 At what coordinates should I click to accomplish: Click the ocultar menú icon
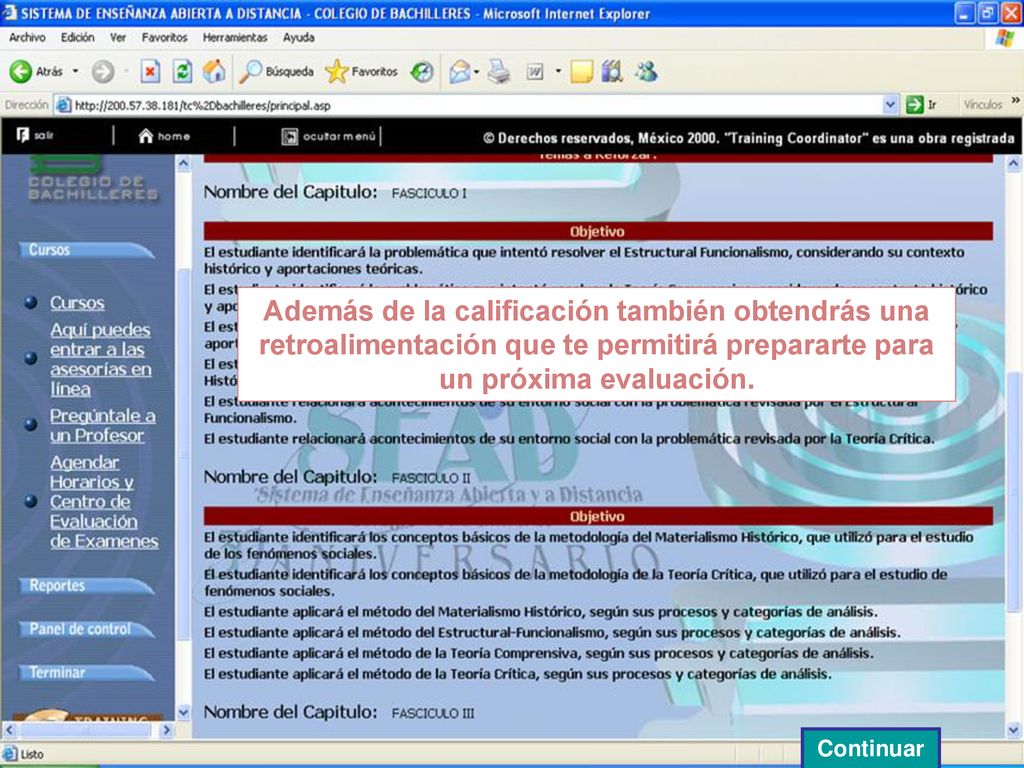click(x=289, y=136)
